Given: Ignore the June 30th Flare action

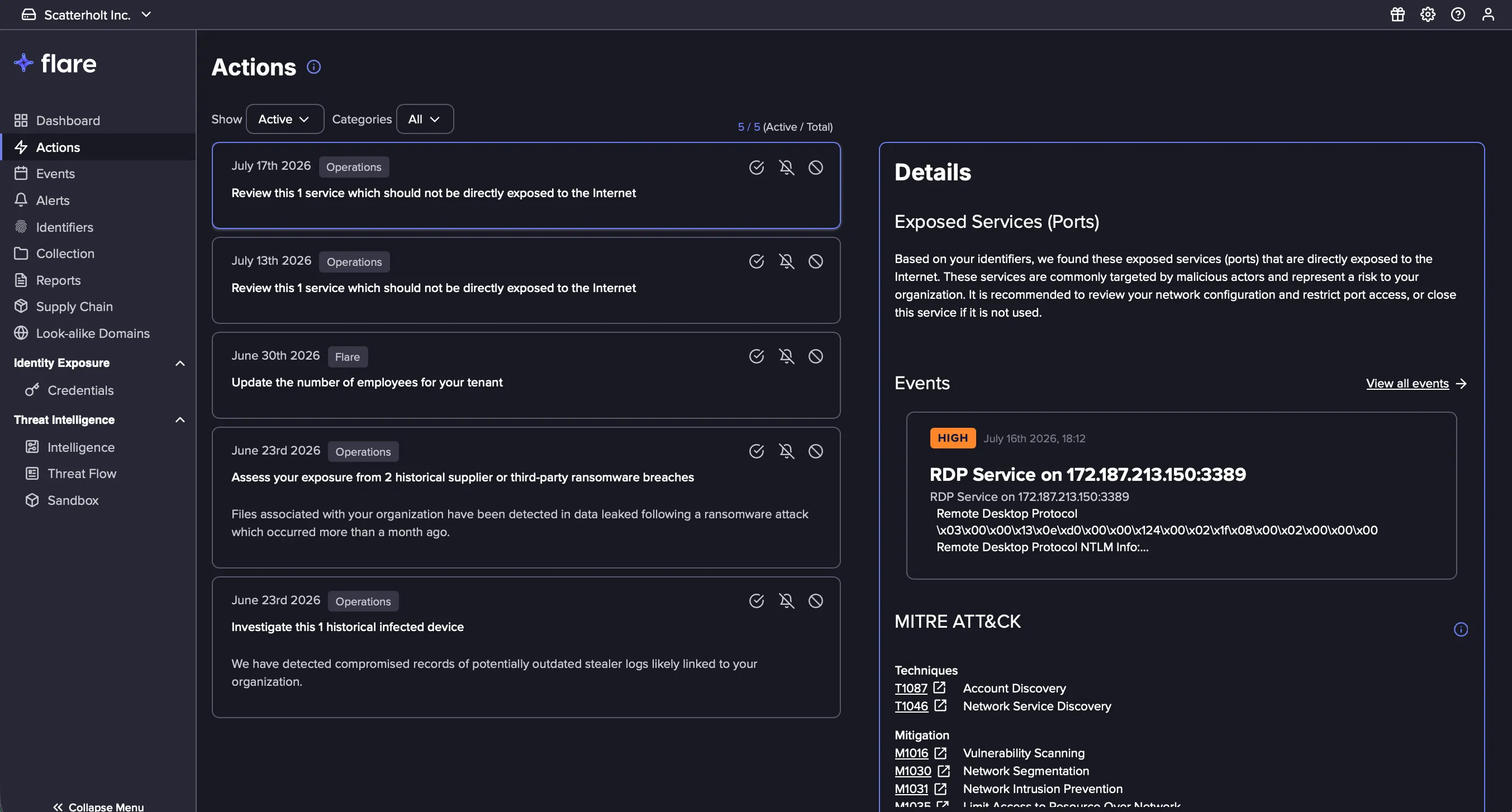Looking at the screenshot, I should pos(816,356).
